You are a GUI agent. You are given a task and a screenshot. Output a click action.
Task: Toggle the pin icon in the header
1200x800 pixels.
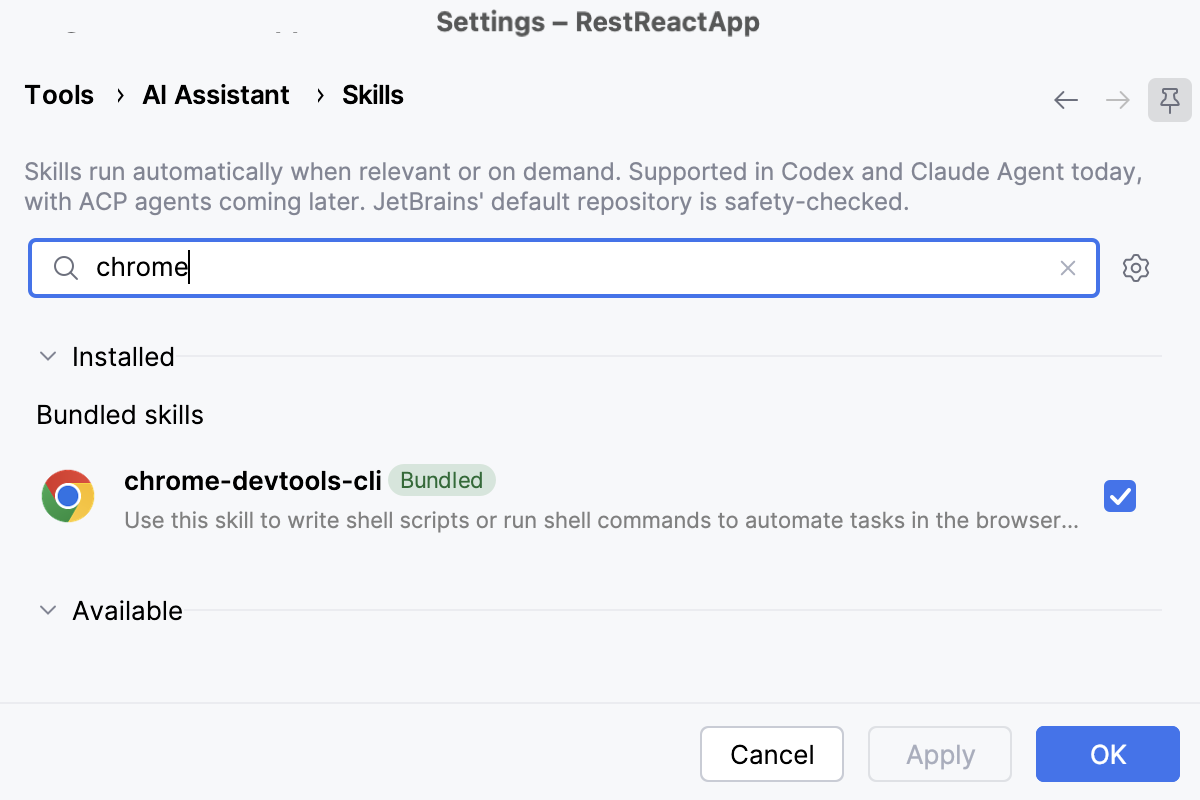point(1169,100)
